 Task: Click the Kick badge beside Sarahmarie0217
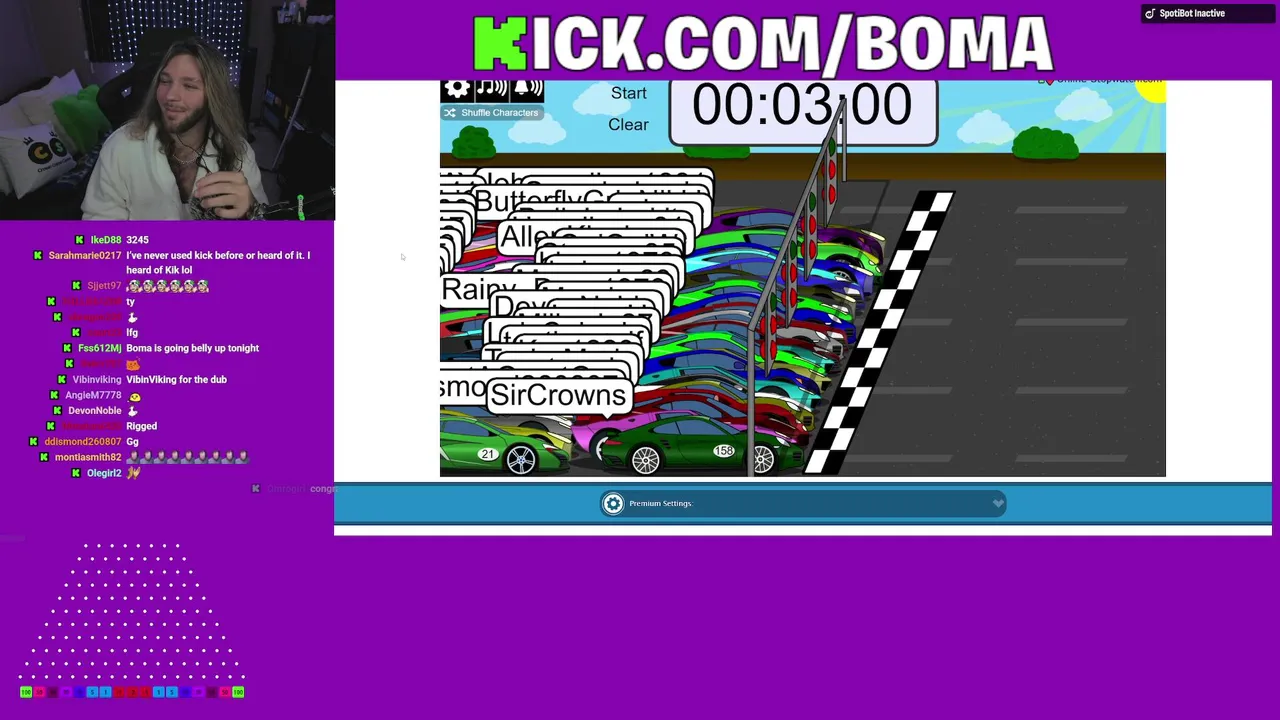(38, 256)
